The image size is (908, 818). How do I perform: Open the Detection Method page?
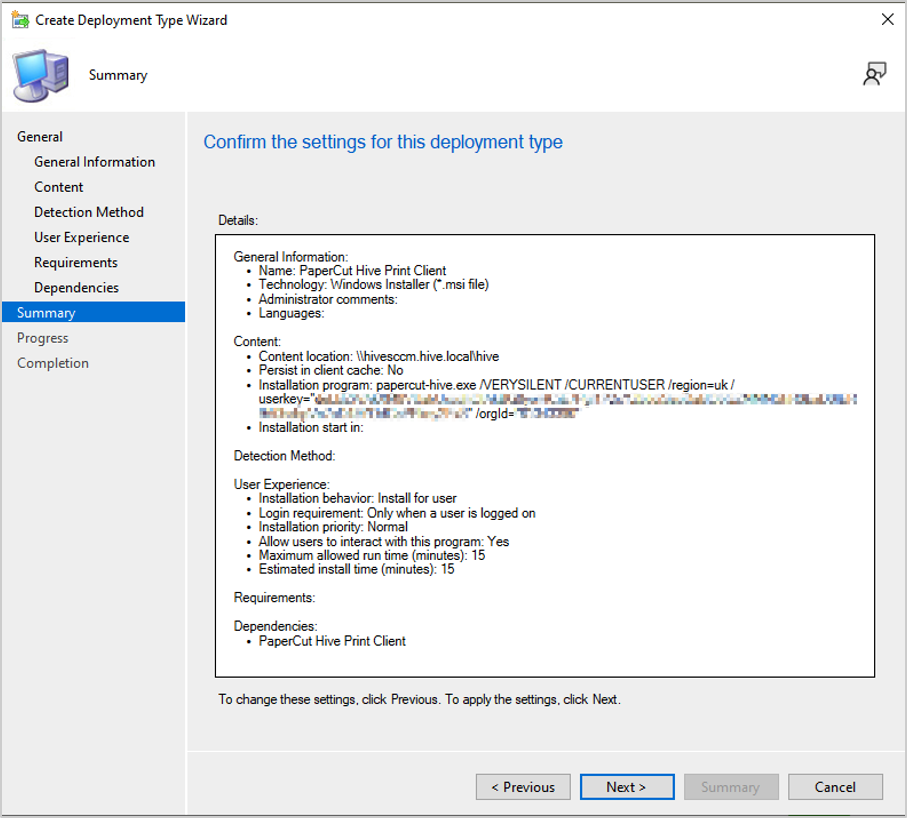(x=89, y=212)
